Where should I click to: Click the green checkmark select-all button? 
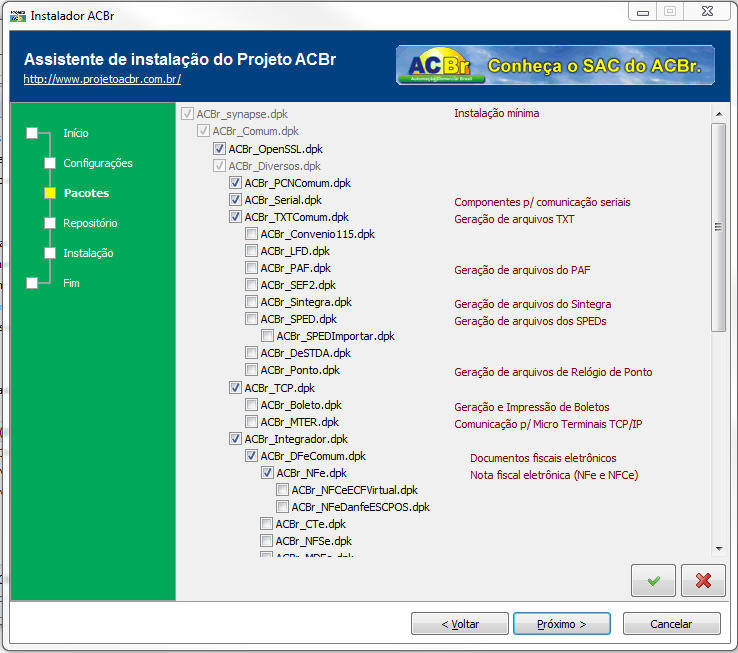click(x=653, y=580)
